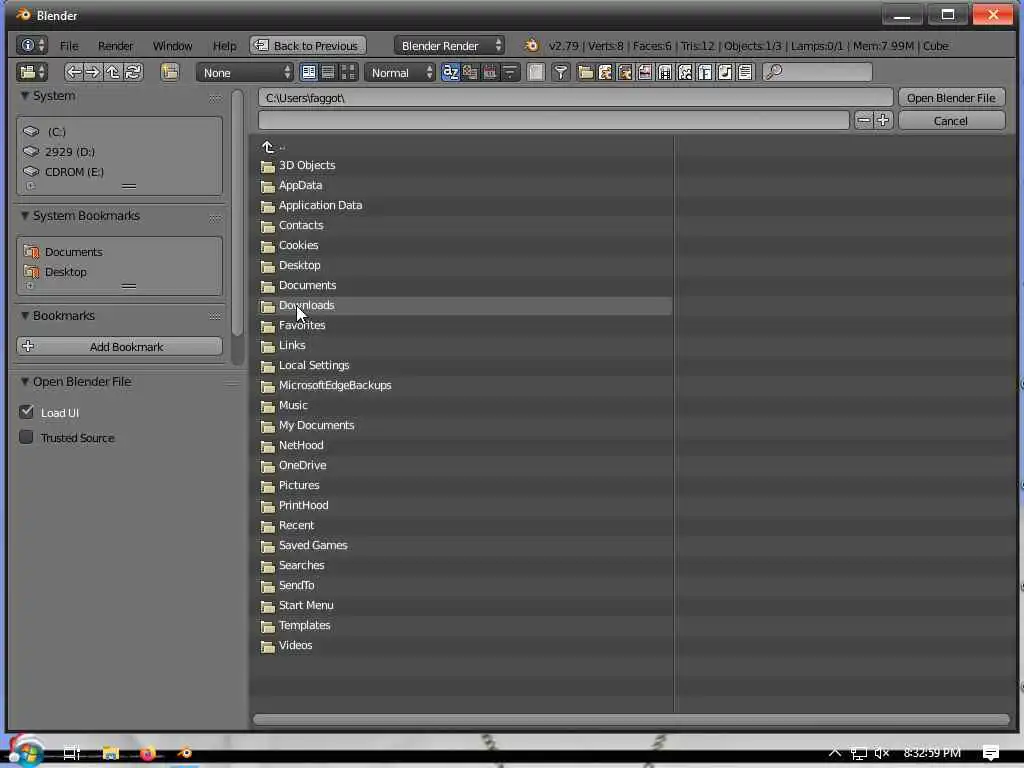Open the Blender Render engine dropdown
This screenshot has height=768, width=1024.
point(449,46)
